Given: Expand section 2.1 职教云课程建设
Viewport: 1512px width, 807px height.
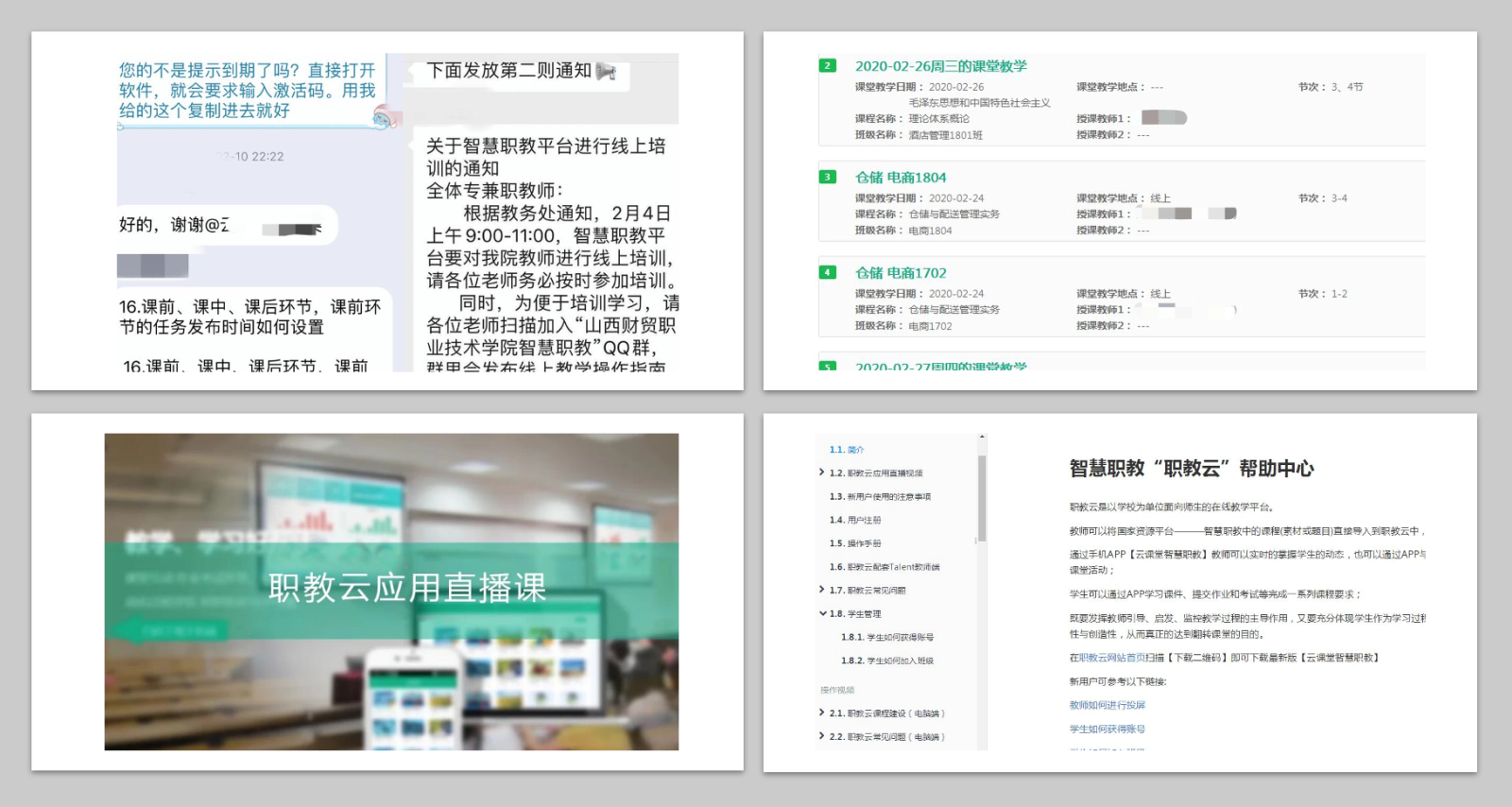Looking at the screenshot, I should 822,713.
